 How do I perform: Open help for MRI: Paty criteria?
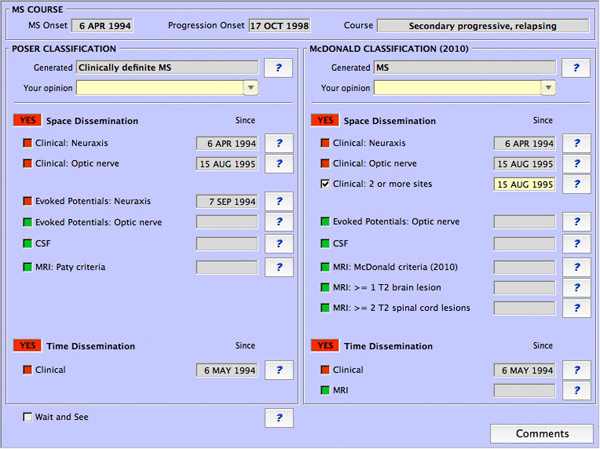pyautogui.click(x=279, y=267)
